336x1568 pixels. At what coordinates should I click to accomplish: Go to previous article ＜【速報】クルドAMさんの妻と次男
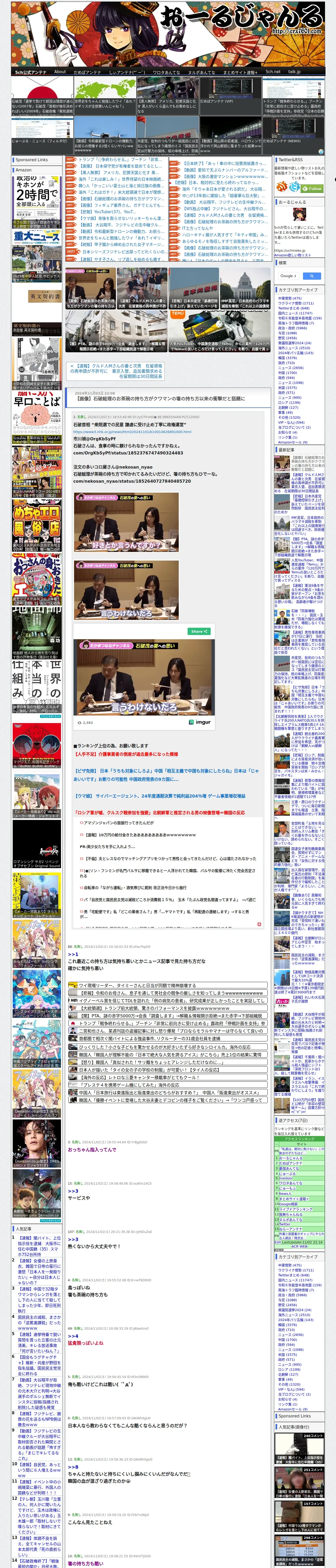coord(115,371)
